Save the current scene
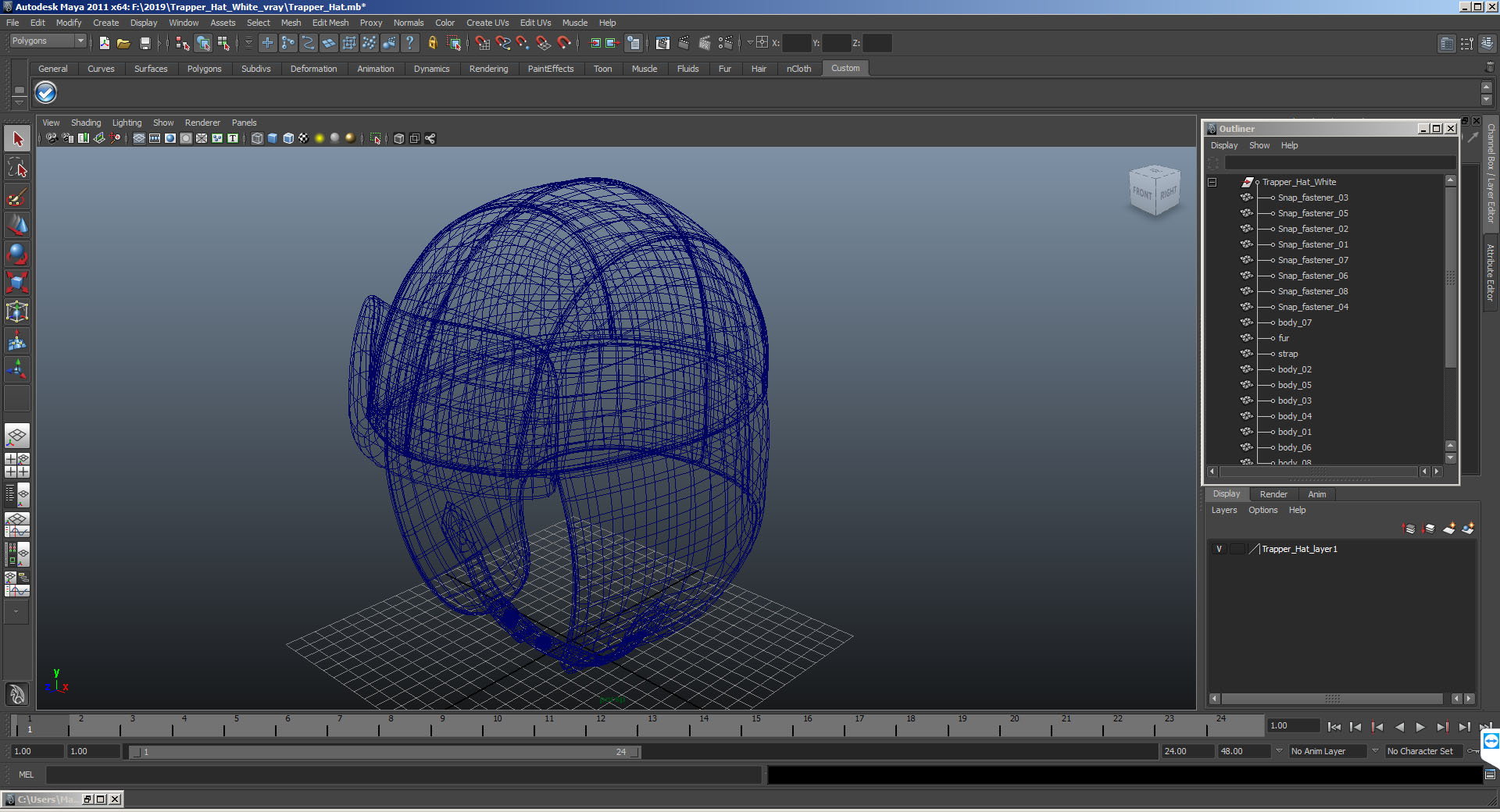 tap(145, 43)
